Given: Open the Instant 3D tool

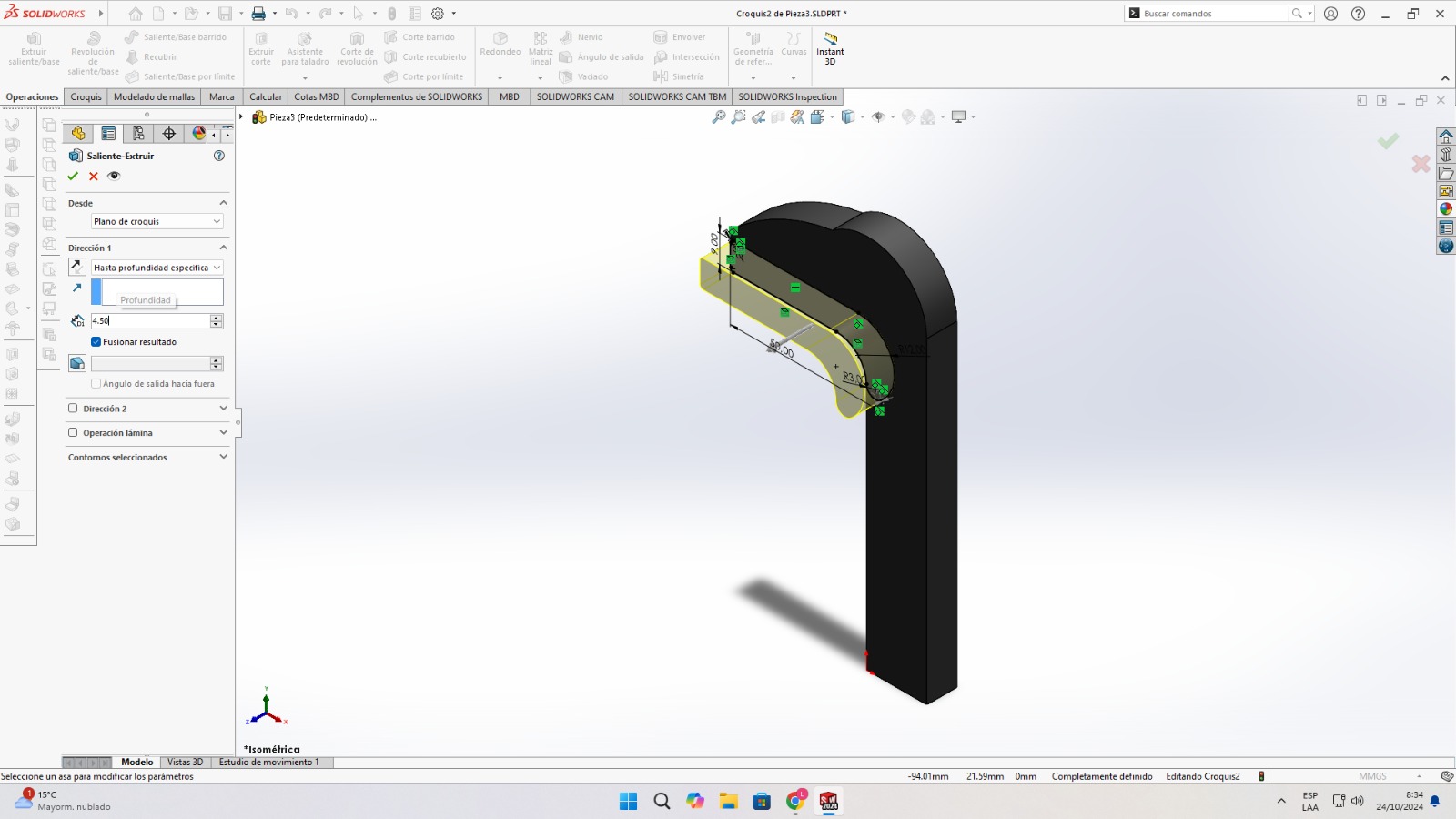Looking at the screenshot, I should pos(830,47).
